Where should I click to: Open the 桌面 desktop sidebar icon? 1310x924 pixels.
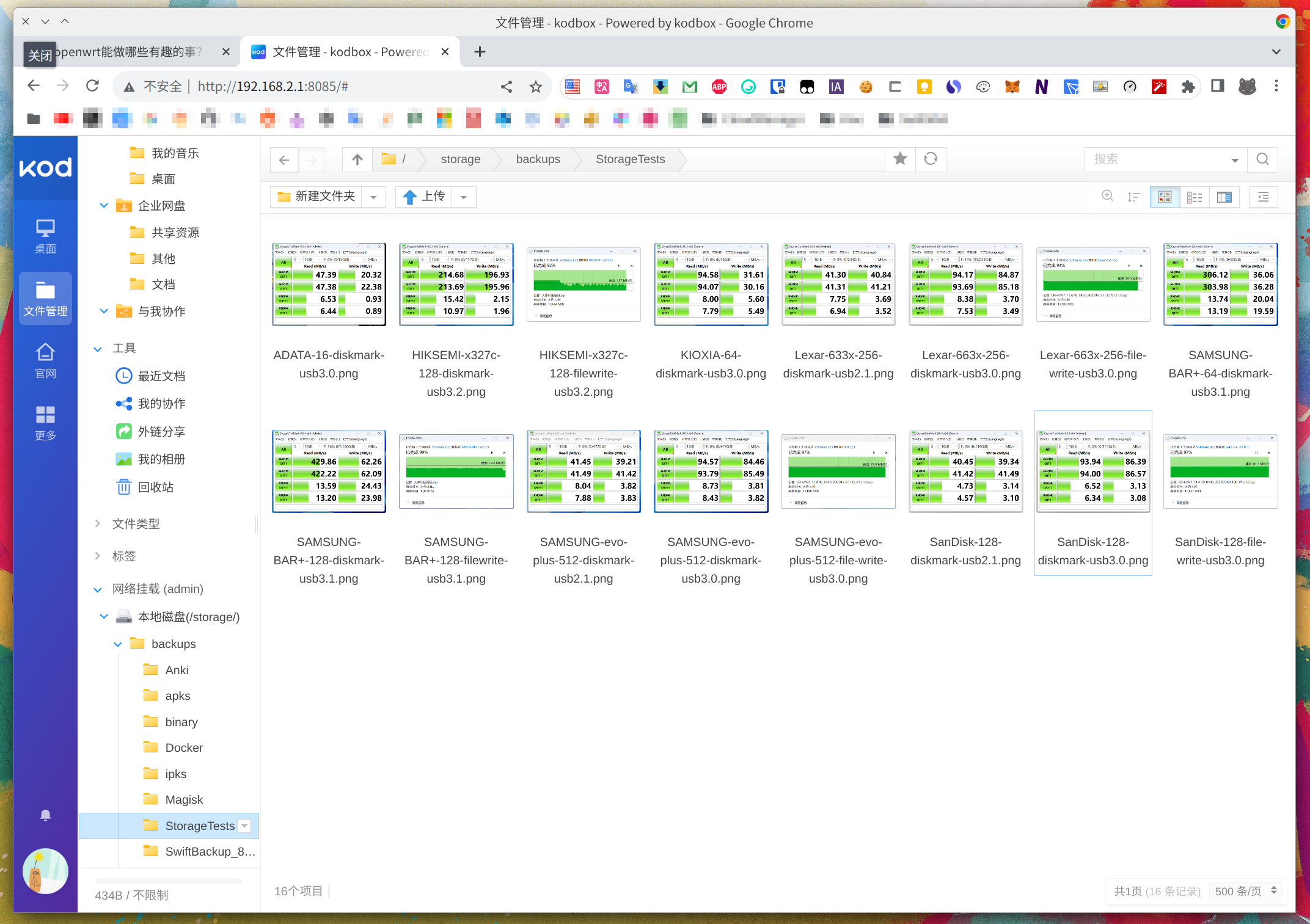[45, 236]
